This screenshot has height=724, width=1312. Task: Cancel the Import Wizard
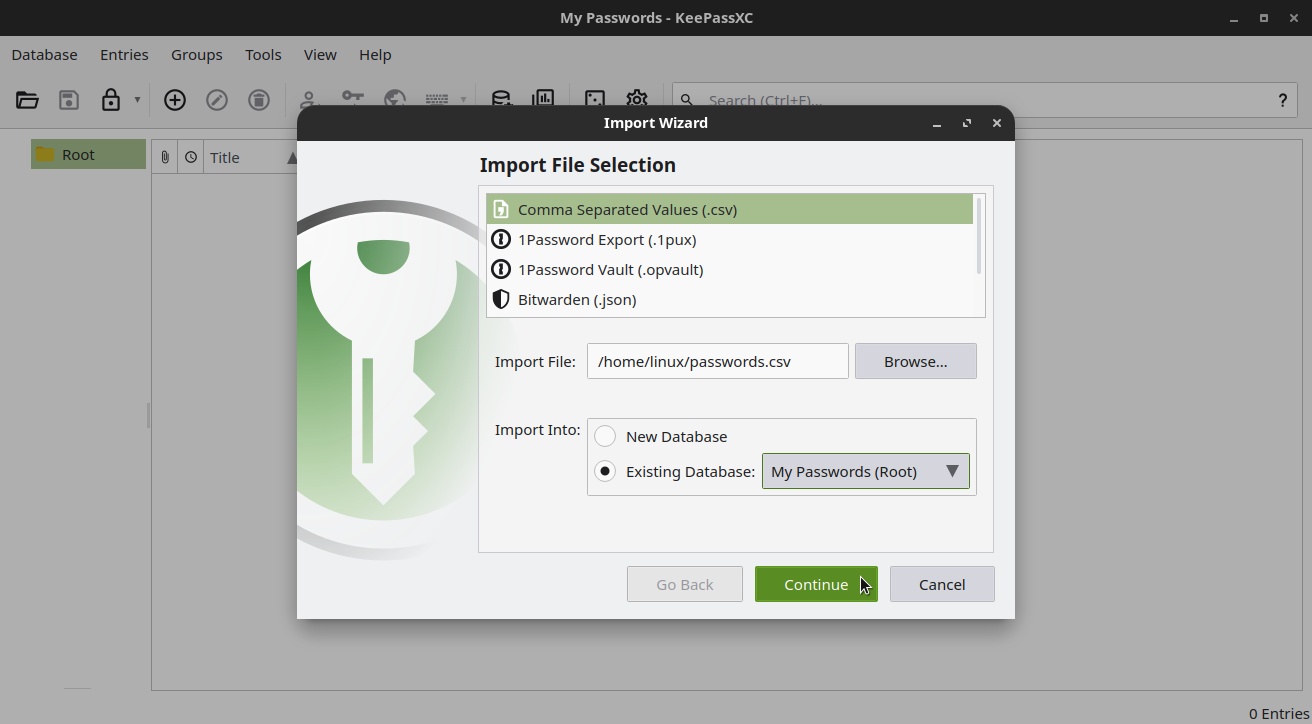[942, 584]
